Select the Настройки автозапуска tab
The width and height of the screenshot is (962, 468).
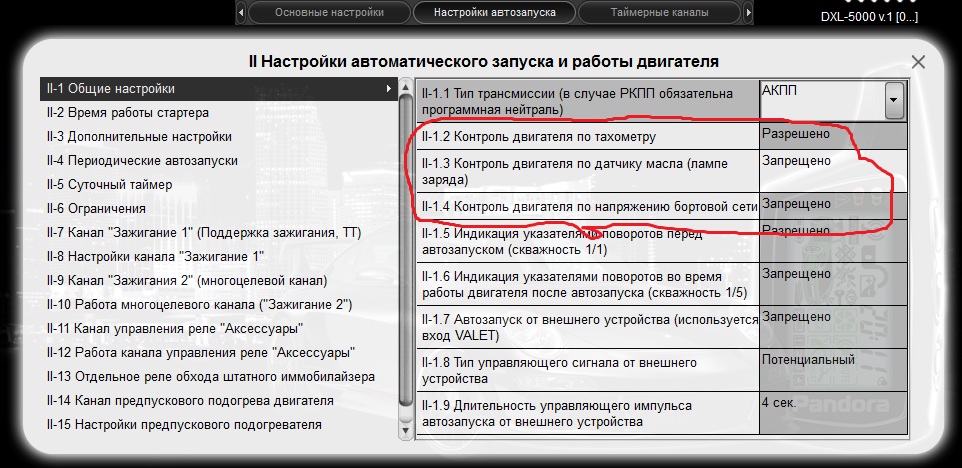pos(495,12)
